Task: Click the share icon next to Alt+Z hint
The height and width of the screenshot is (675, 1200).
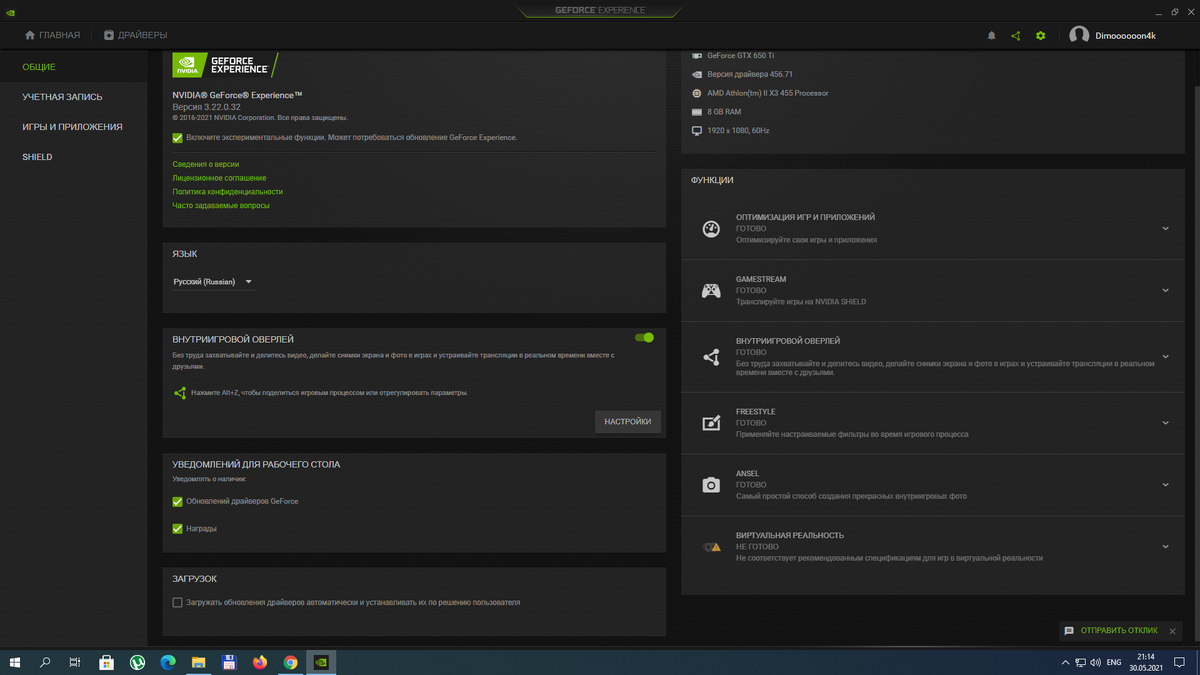Action: tap(180, 393)
